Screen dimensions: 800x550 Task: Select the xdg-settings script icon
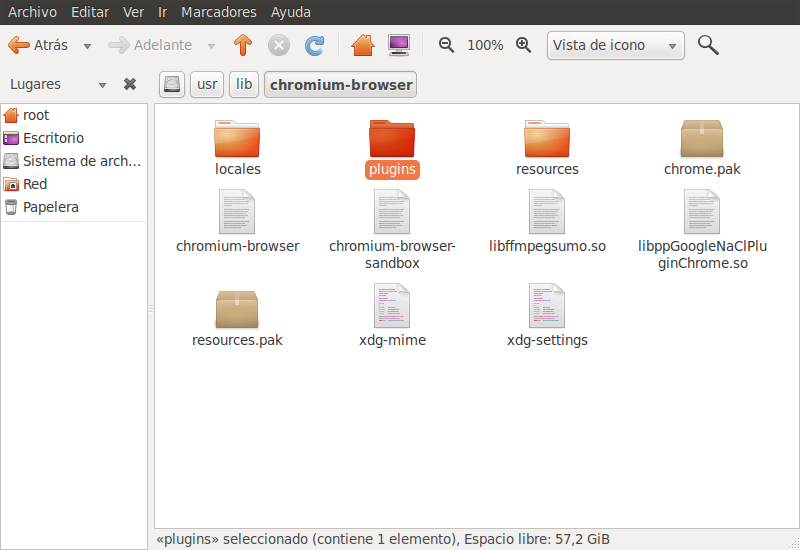coord(547,306)
